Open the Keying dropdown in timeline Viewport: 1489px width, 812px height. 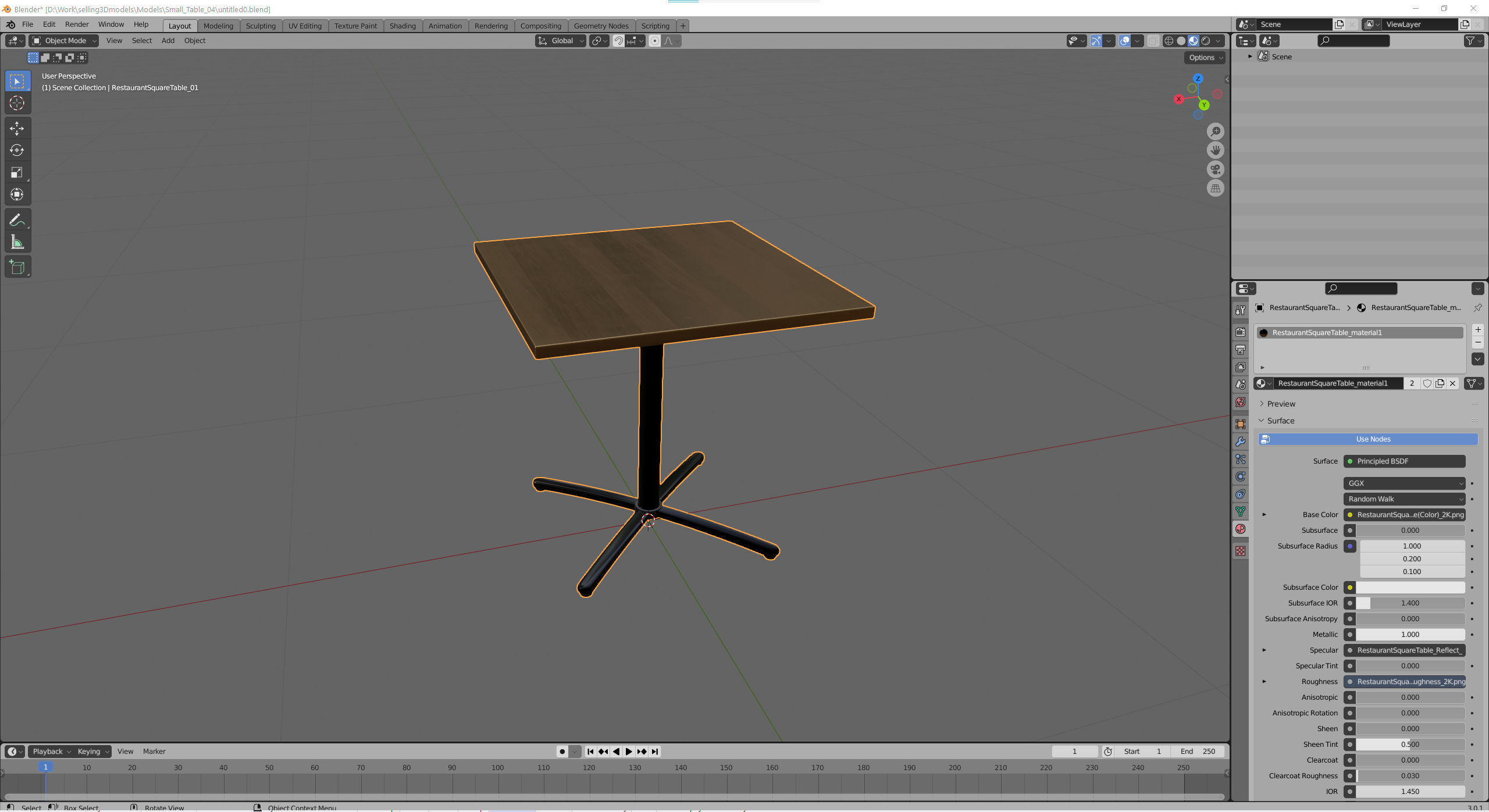point(92,752)
